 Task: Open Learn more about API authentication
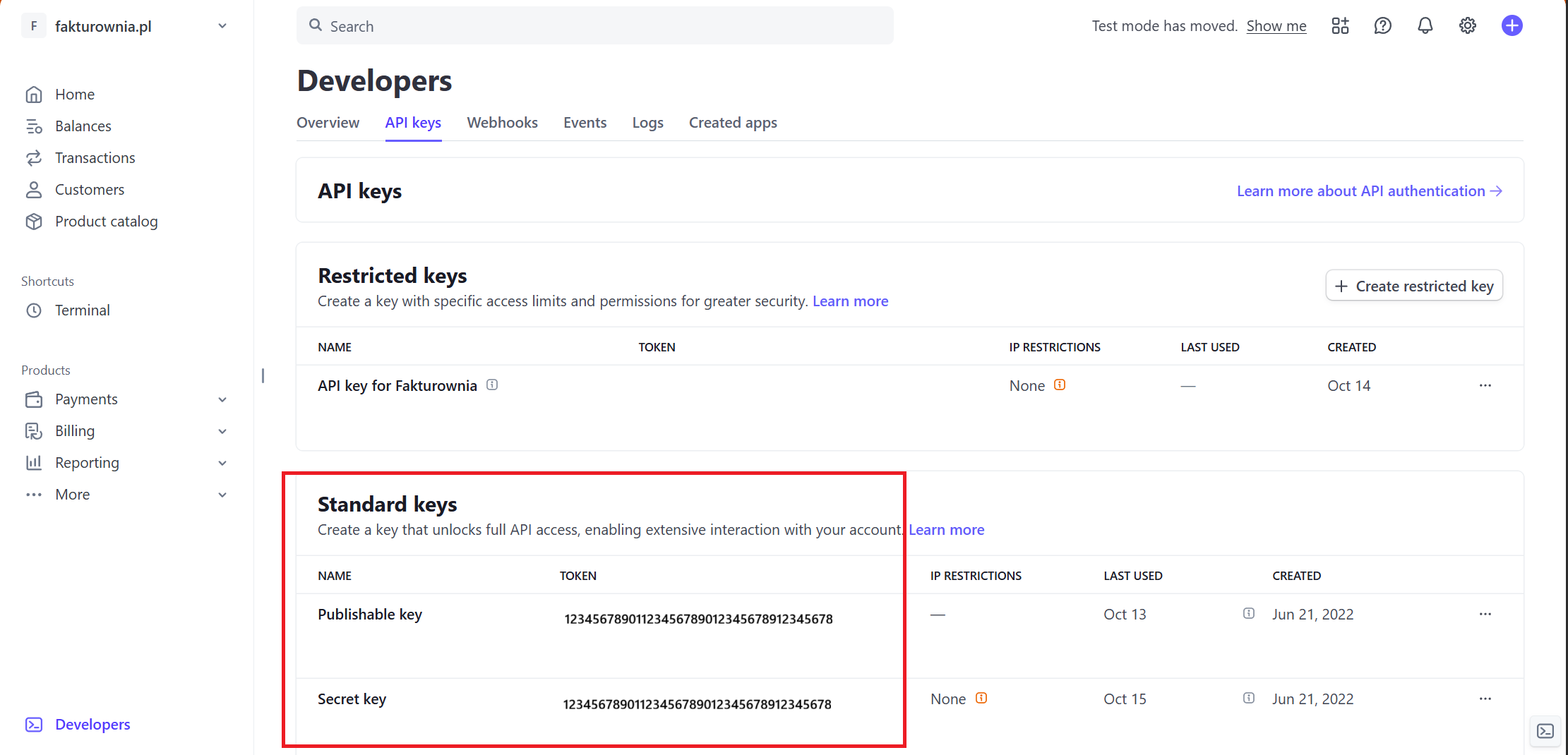point(1369,191)
